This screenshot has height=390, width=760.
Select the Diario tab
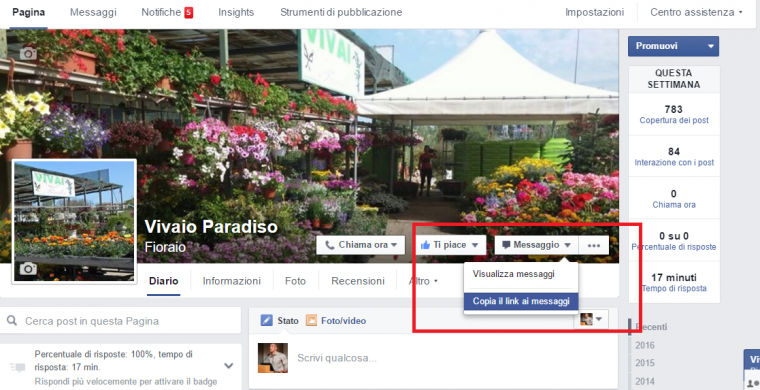click(163, 281)
